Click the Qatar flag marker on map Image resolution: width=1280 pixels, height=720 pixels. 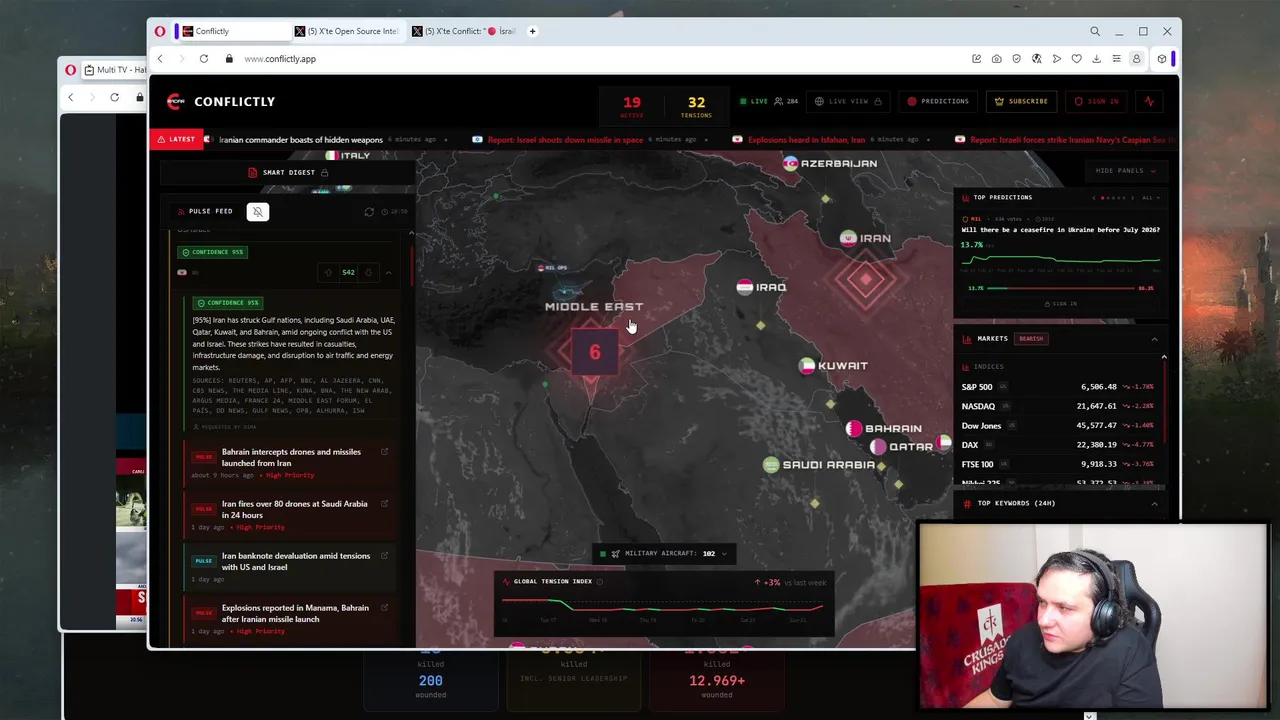[x=878, y=447]
